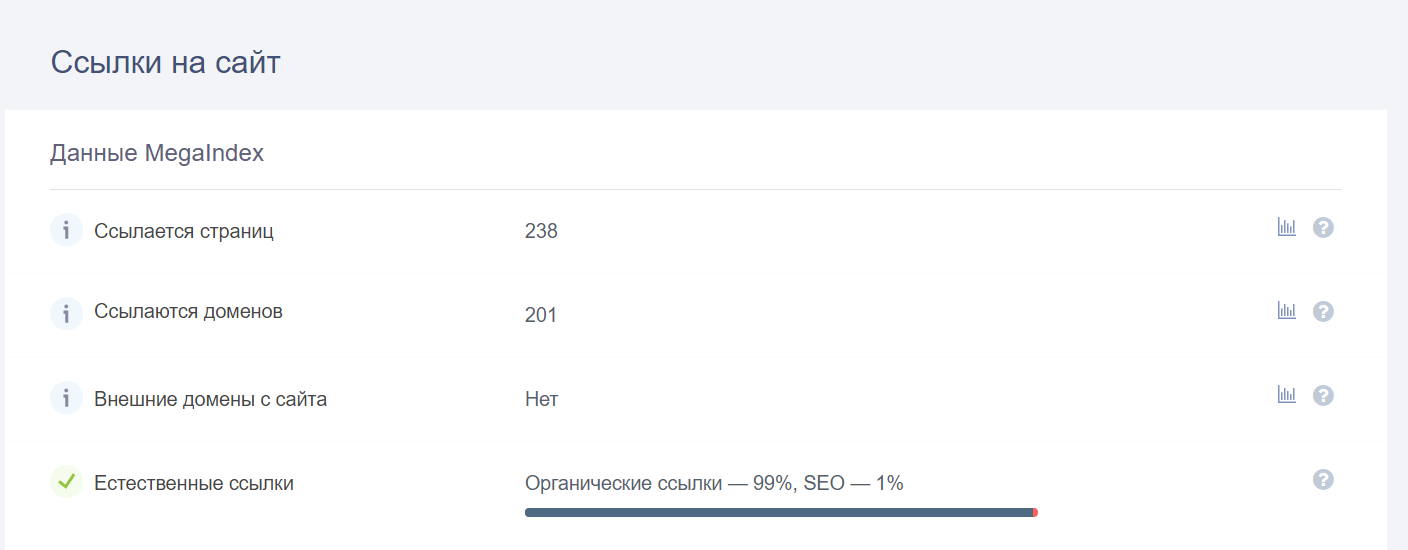The height and width of the screenshot is (550, 1408).
Task: Open chart icon for Внешние домены с сайта
Action: click(x=1286, y=395)
